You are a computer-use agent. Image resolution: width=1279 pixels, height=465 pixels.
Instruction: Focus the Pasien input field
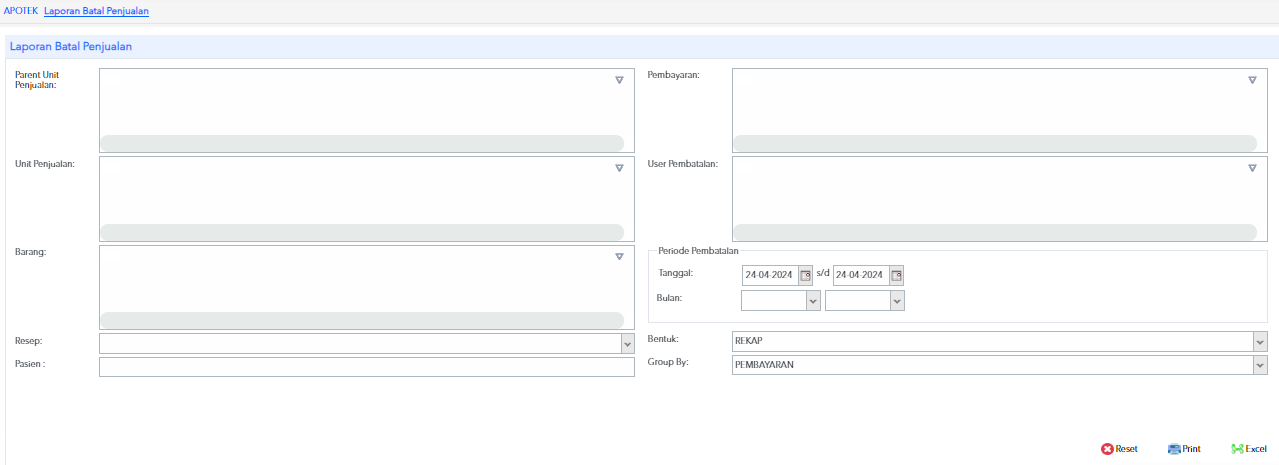(367, 367)
